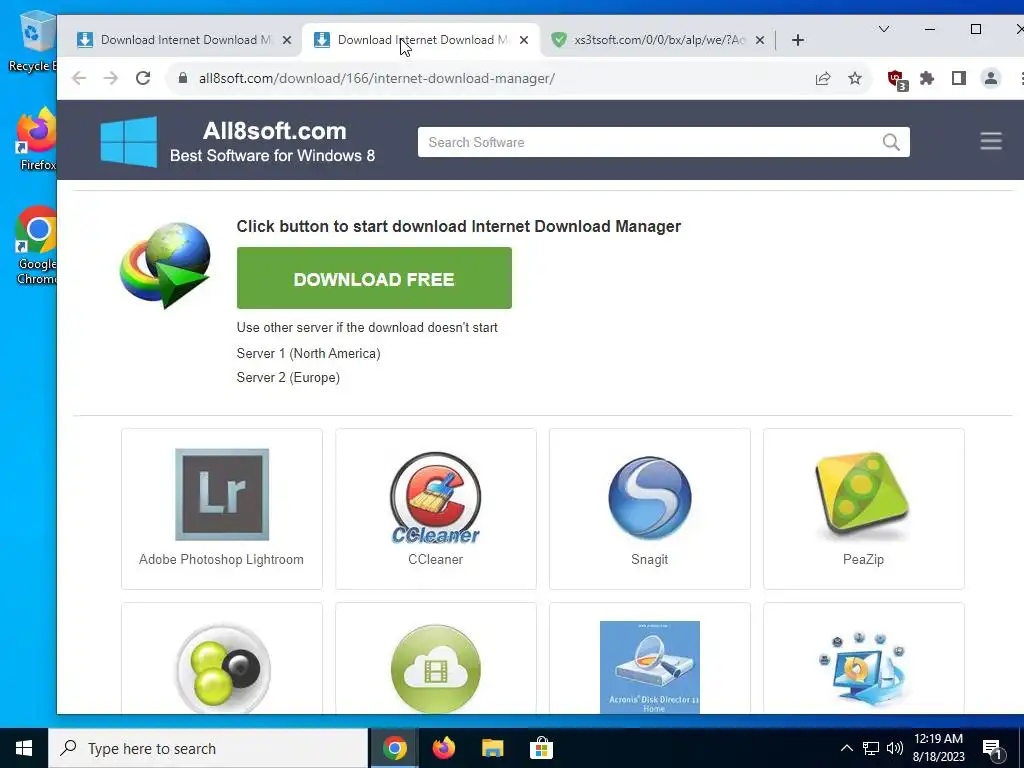Open the Adobe Photoshop Lightroom icon
Viewport: 1024px width, 768px height.
click(x=222, y=494)
